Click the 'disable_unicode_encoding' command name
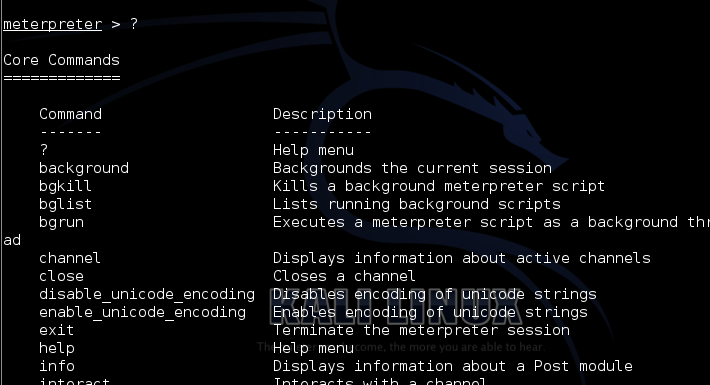This screenshot has width=710, height=385. (x=147, y=294)
